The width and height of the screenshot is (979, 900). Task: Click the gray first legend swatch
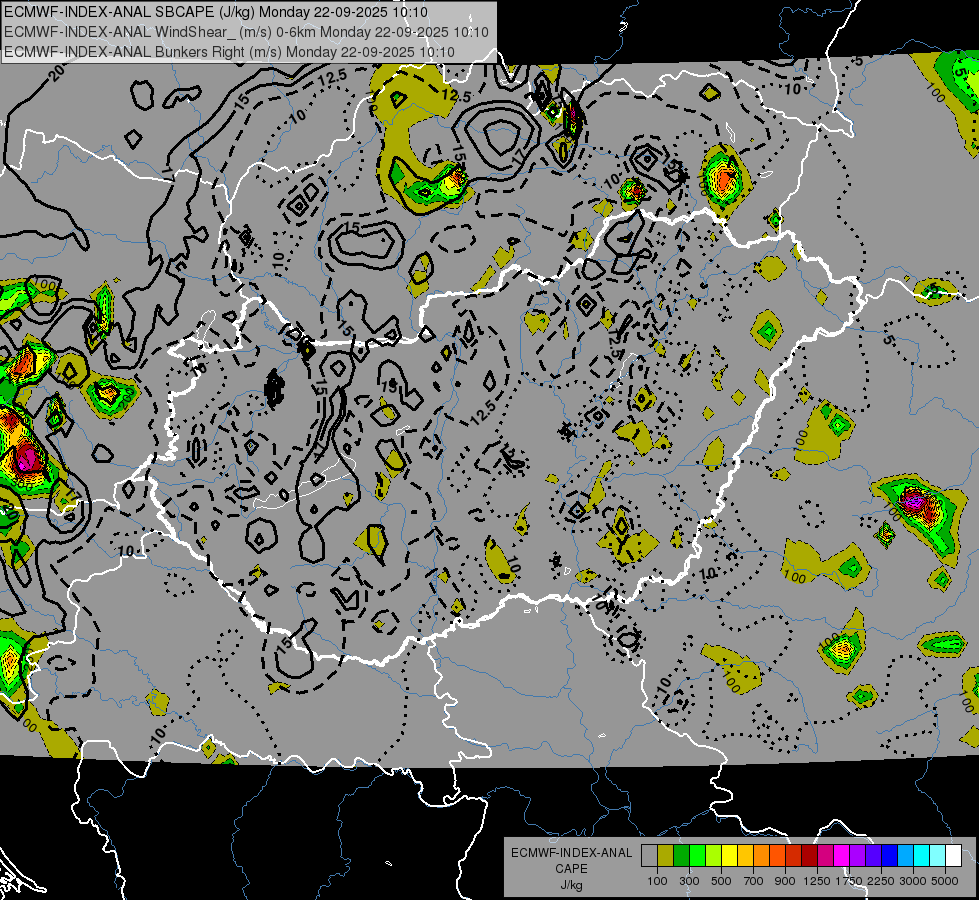click(x=649, y=855)
